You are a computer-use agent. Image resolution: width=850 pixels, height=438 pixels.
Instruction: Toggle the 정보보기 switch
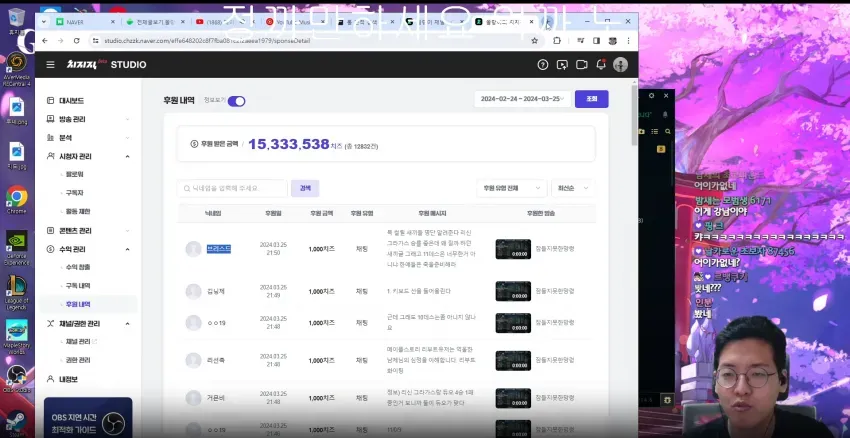(x=236, y=101)
